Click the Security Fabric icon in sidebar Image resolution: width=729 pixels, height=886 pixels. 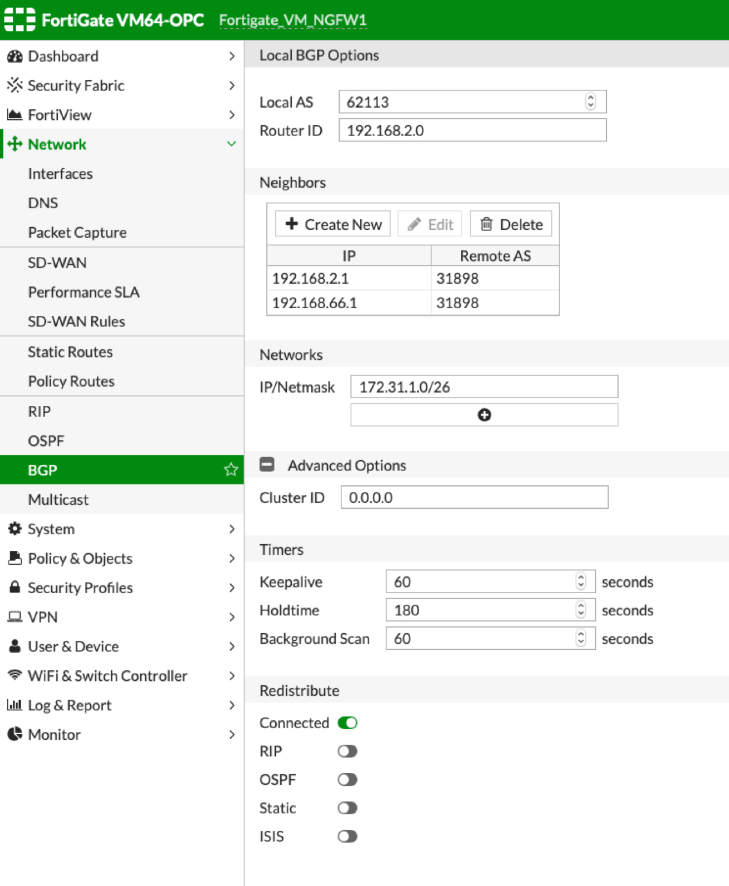click(x=15, y=85)
